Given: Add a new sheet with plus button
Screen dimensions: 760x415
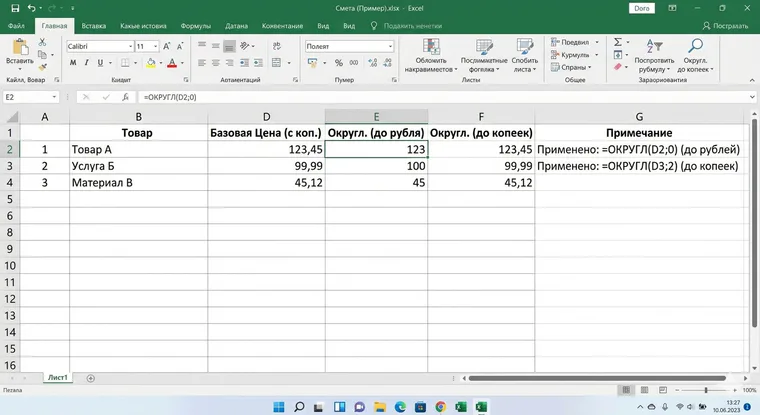Looking at the screenshot, I should point(91,378).
